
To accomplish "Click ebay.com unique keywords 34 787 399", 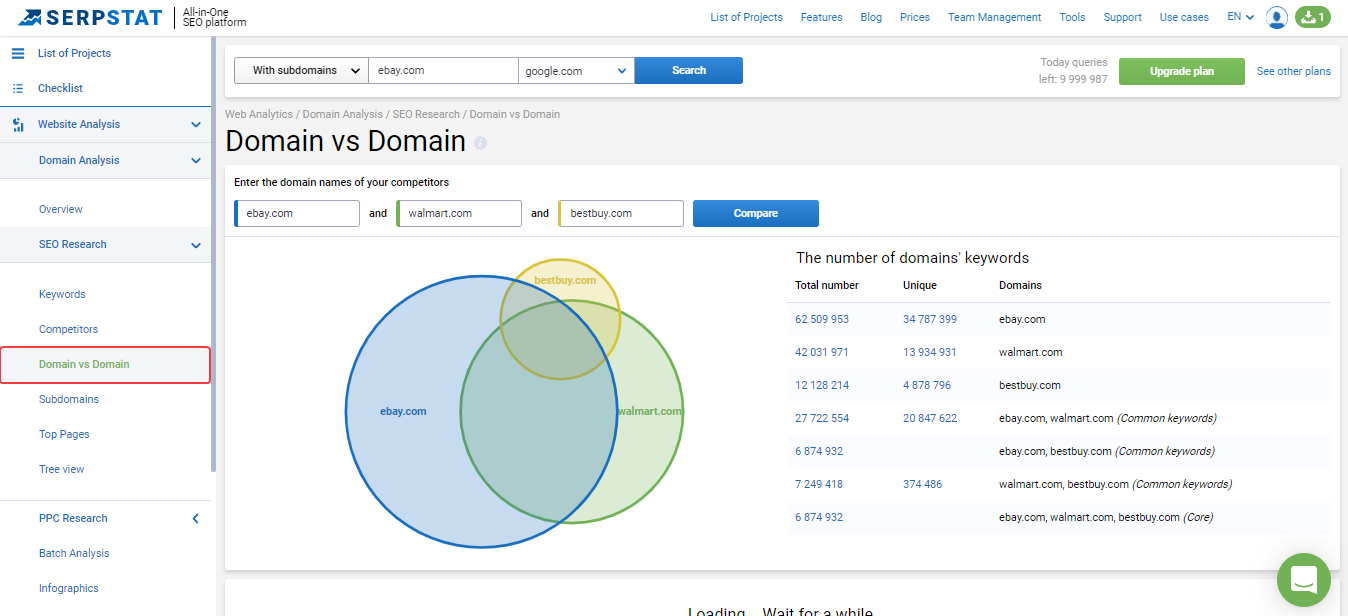I will [930, 319].
